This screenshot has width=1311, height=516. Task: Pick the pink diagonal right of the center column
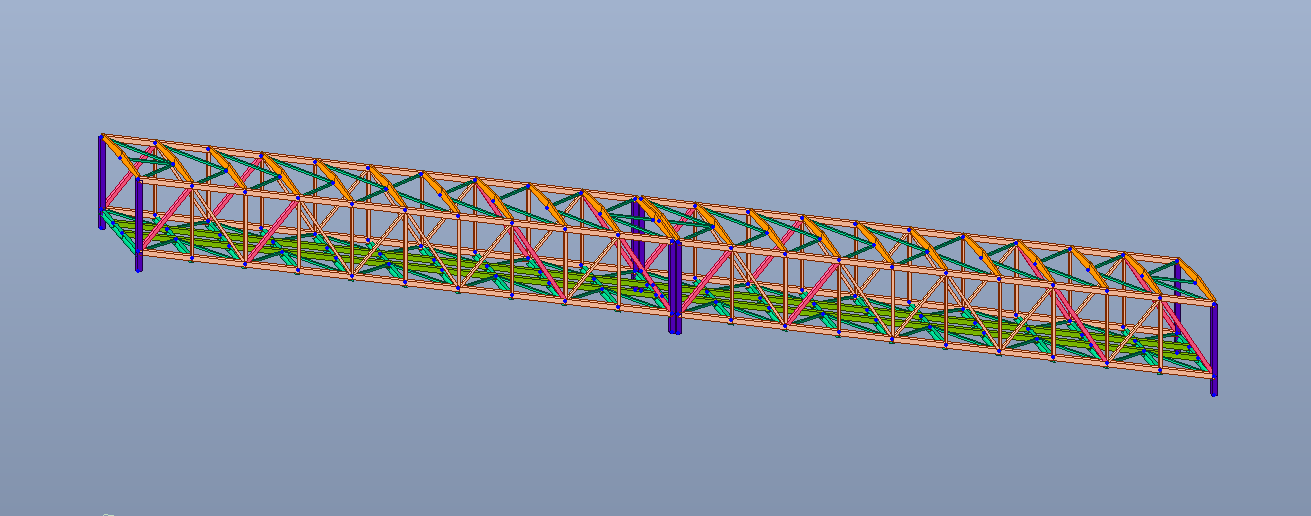(705, 280)
